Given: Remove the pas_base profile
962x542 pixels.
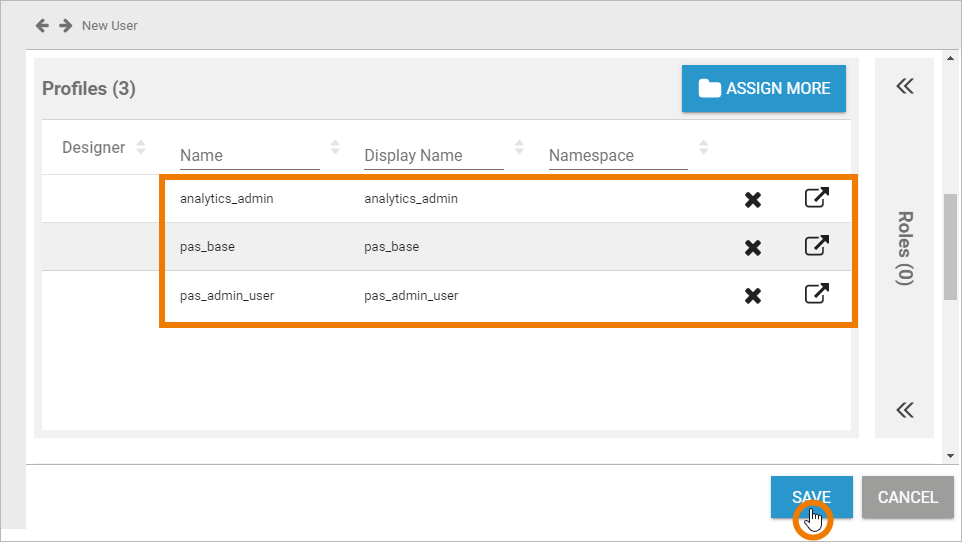Looking at the screenshot, I should coord(753,248).
